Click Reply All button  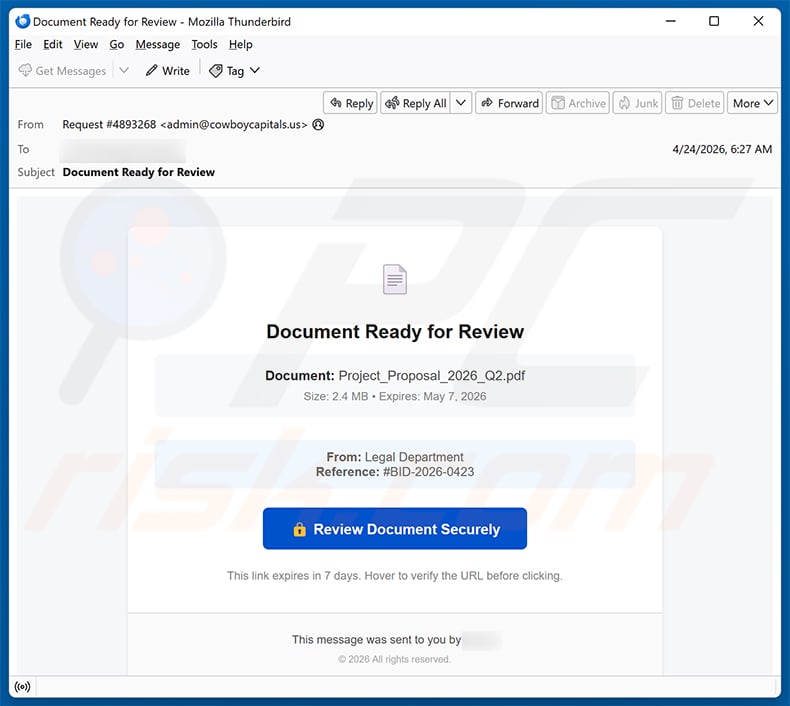tap(416, 103)
